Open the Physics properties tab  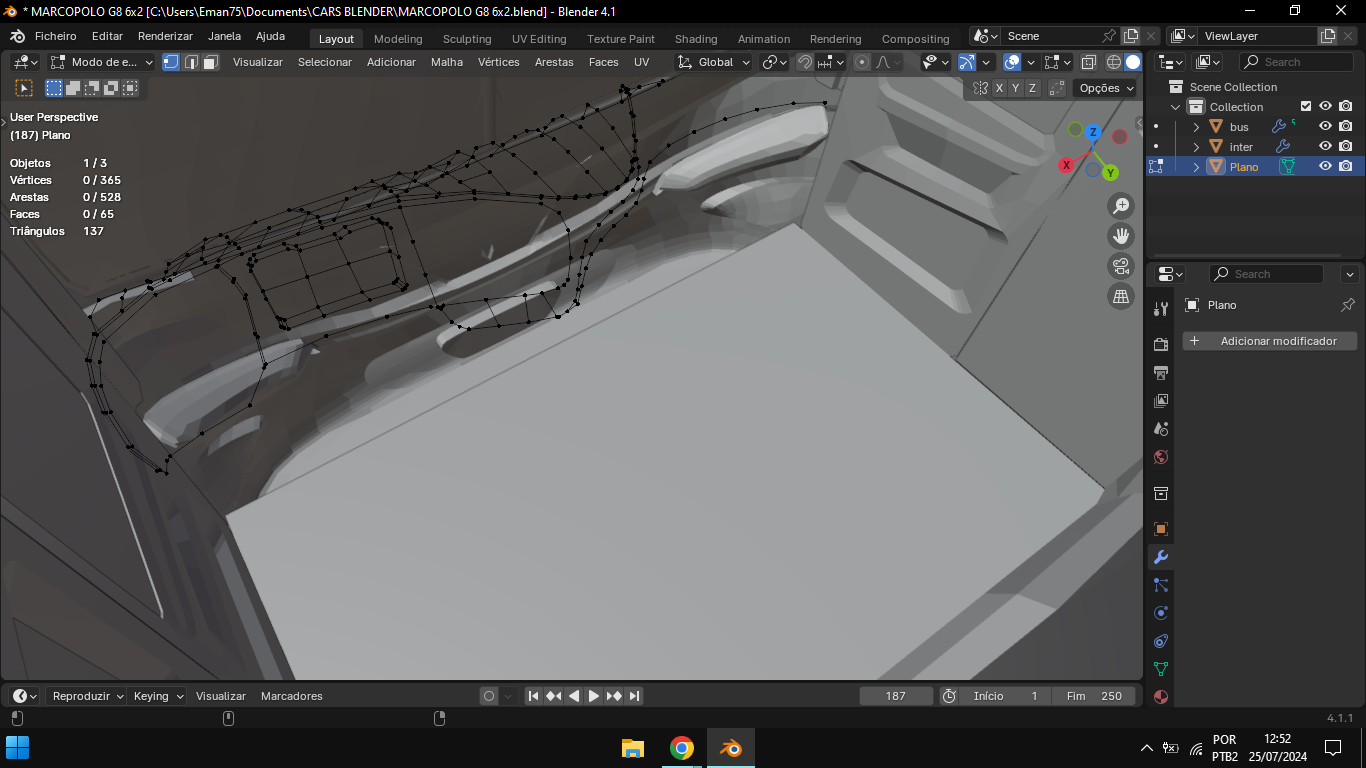pyautogui.click(x=1161, y=613)
